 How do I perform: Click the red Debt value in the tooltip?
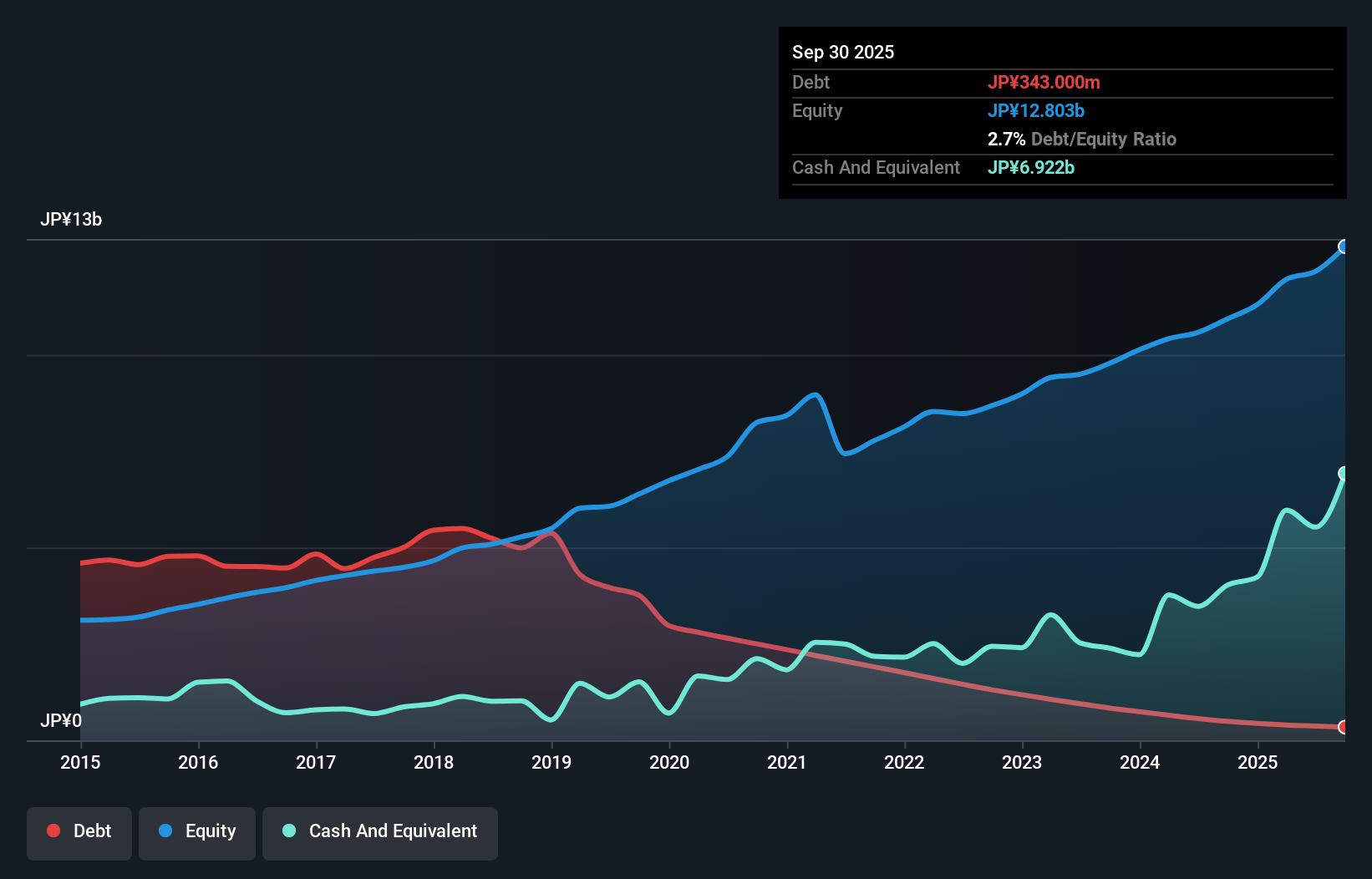coord(1044,82)
